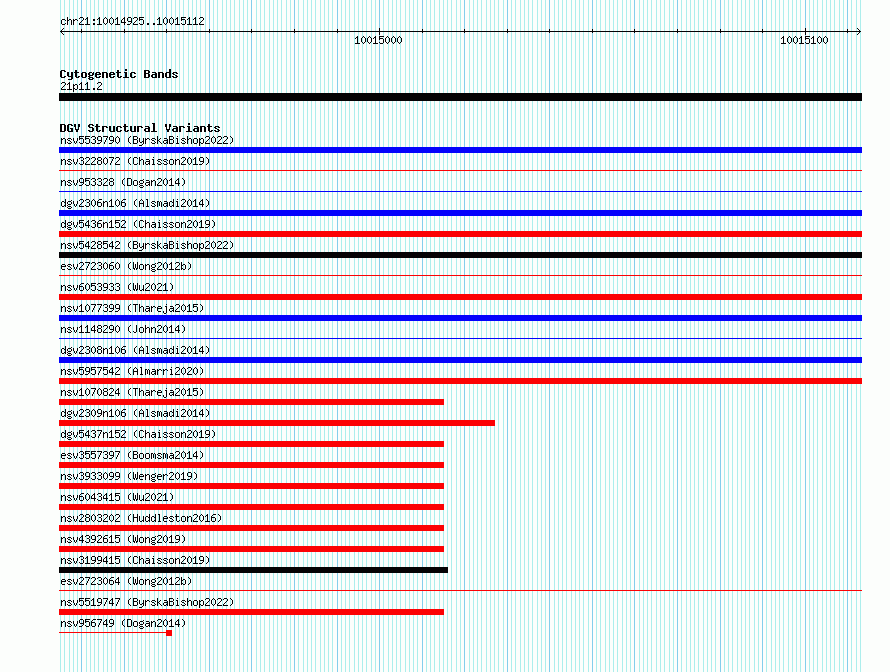Click the black bar under nsv5428542
This screenshot has height=672, width=890.
point(460,255)
